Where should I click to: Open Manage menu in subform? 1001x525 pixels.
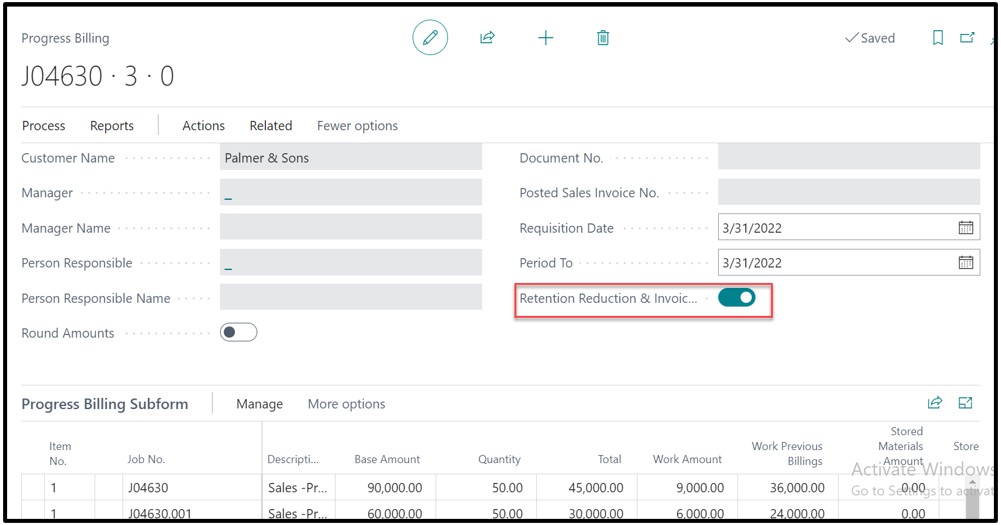point(259,404)
